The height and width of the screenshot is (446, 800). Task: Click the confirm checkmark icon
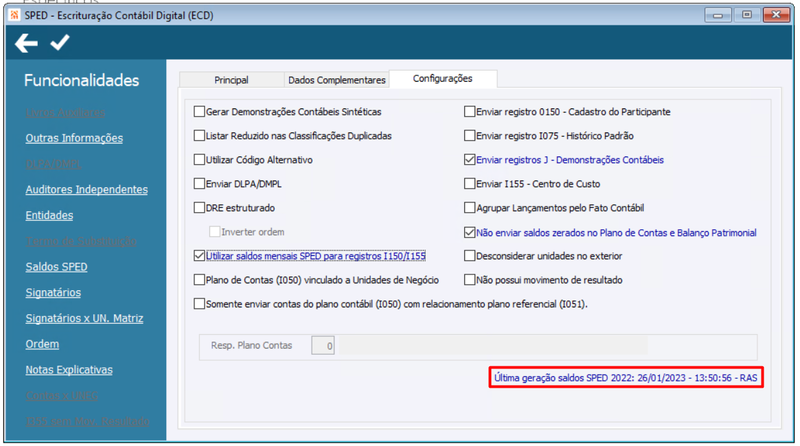coord(60,42)
